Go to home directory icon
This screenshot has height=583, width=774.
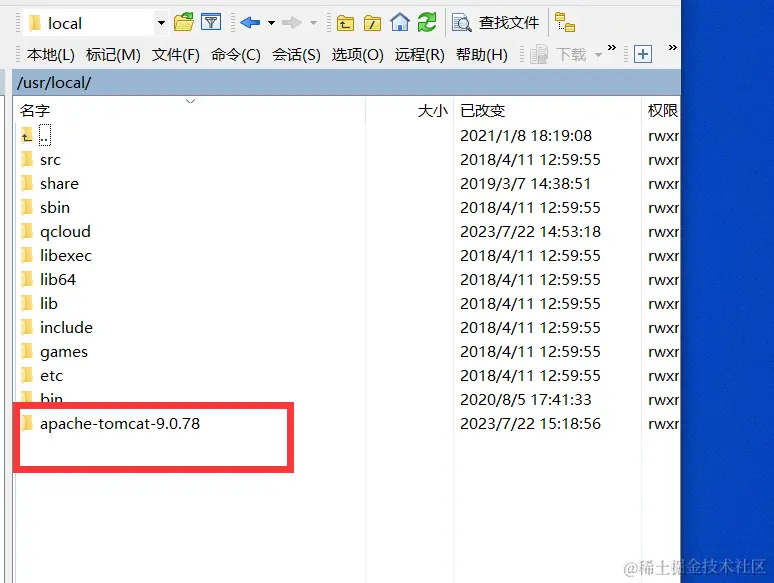[x=399, y=23]
